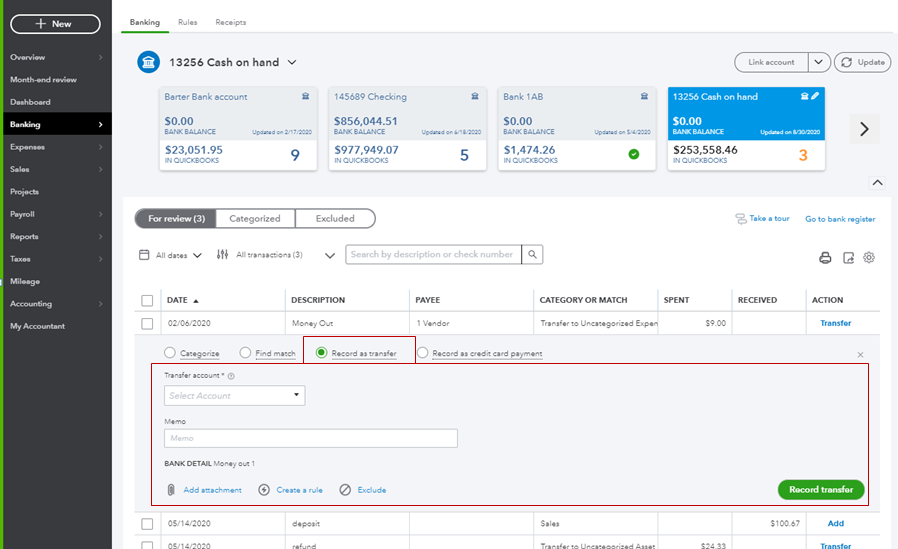
Task: Click the filter sliders icon beside All transactions
Action: (222, 255)
